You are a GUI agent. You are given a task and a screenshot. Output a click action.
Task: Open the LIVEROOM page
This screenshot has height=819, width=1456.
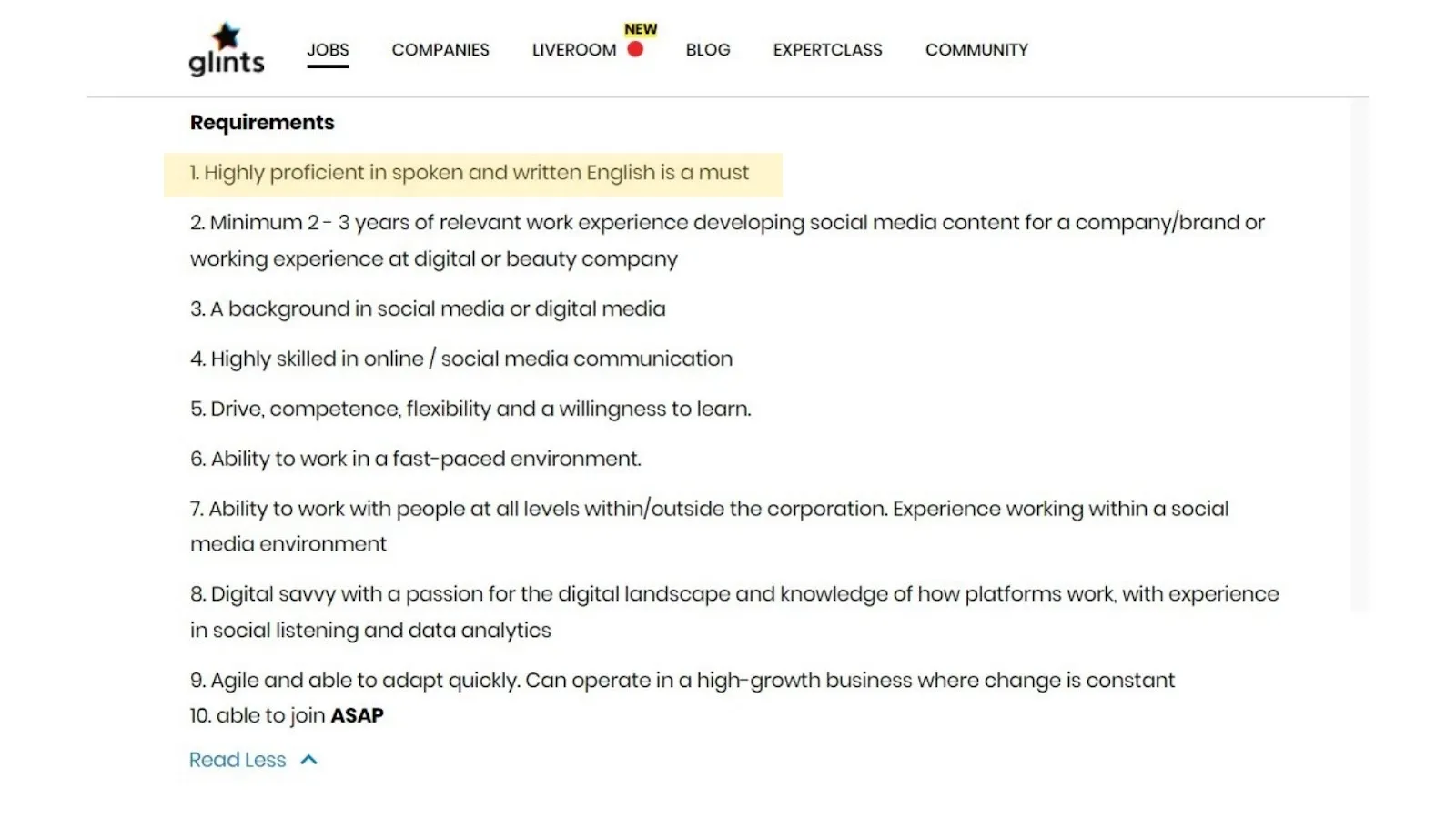[x=573, y=50]
